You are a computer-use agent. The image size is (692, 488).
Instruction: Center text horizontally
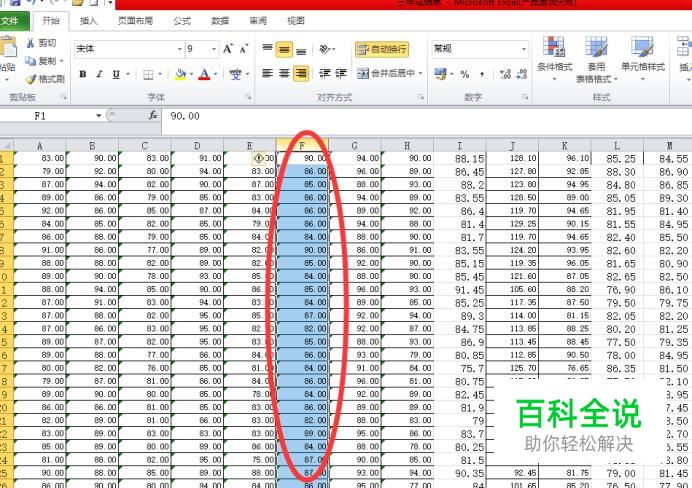(284, 73)
